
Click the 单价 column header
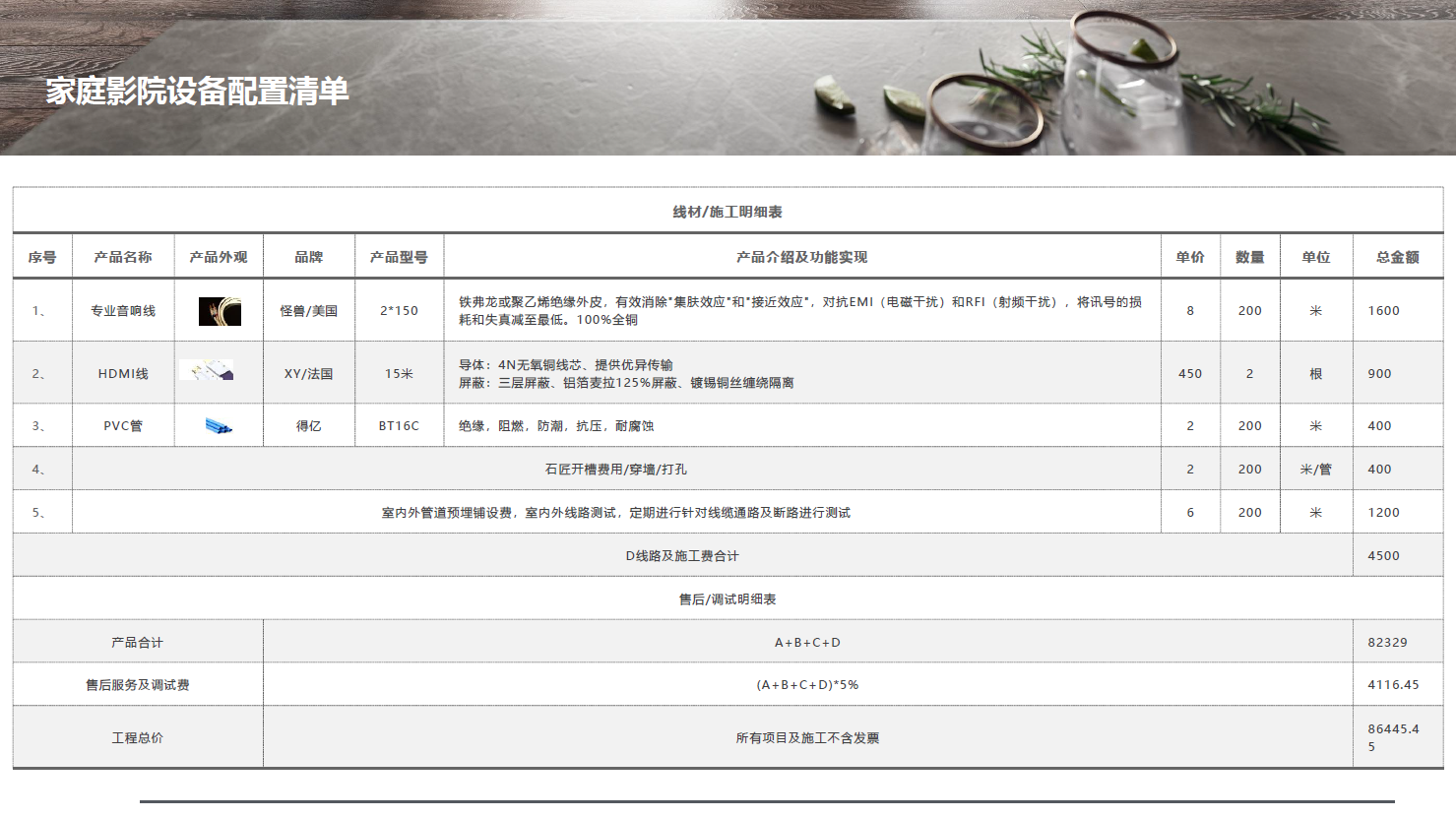pyautogui.click(x=1190, y=257)
